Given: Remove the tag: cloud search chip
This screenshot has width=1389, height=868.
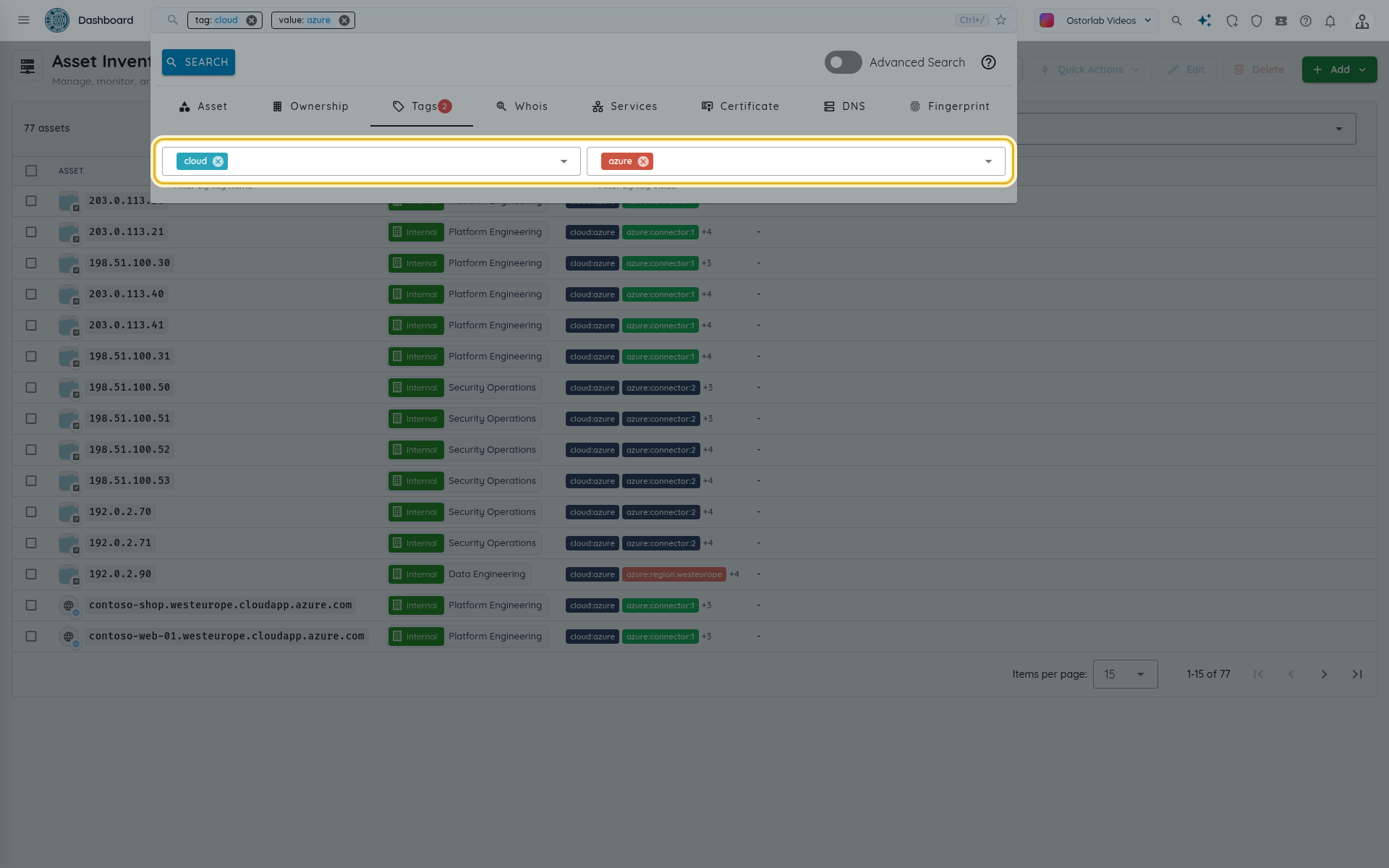Looking at the screenshot, I should coord(251,20).
